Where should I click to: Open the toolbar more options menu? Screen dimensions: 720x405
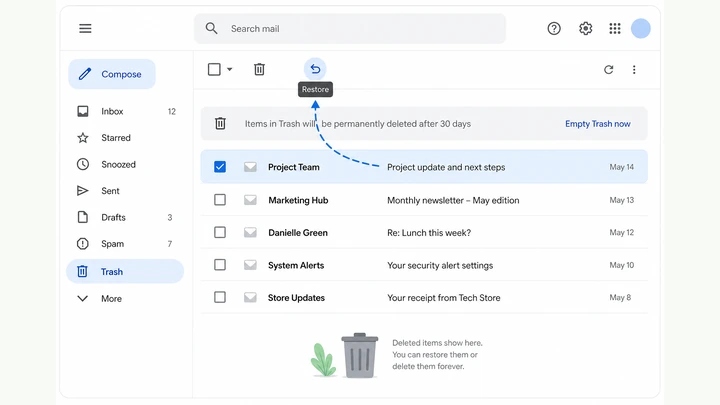point(634,69)
